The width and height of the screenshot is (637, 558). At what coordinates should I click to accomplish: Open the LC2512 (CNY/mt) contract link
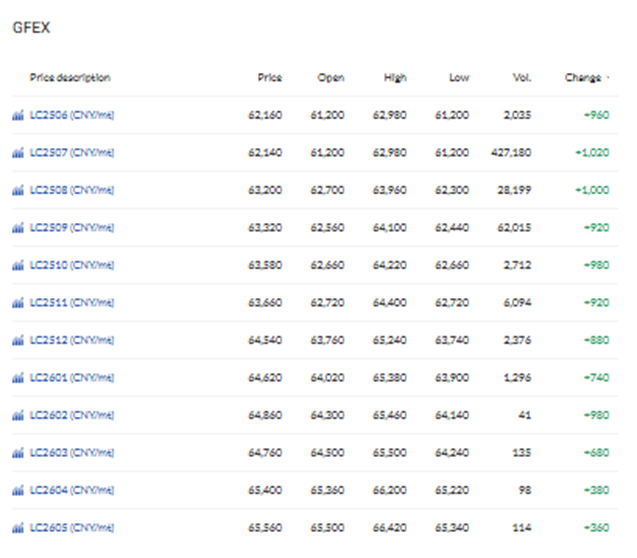pyautogui.click(x=72, y=340)
